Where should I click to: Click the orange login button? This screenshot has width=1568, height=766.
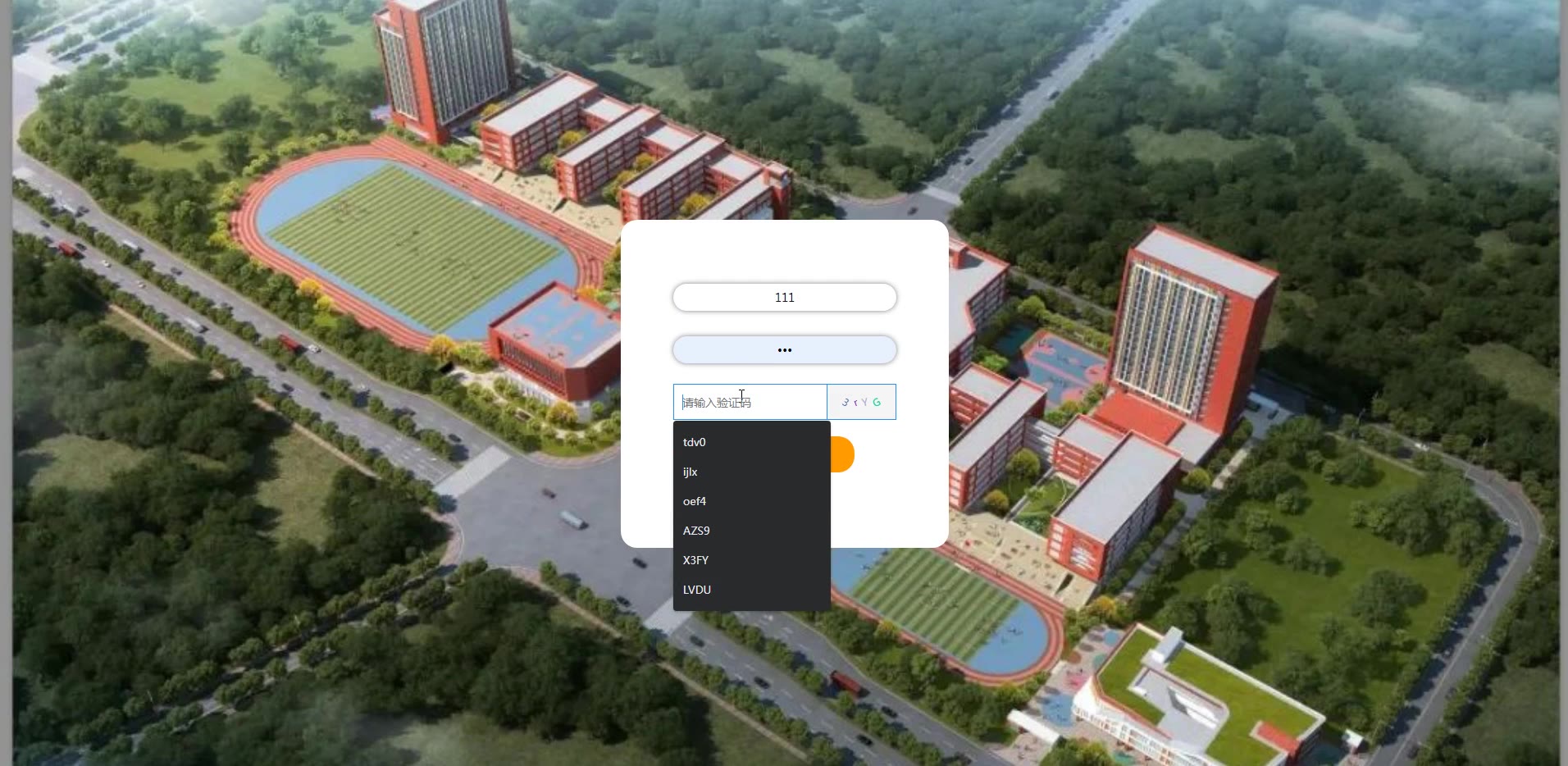tap(842, 454)
